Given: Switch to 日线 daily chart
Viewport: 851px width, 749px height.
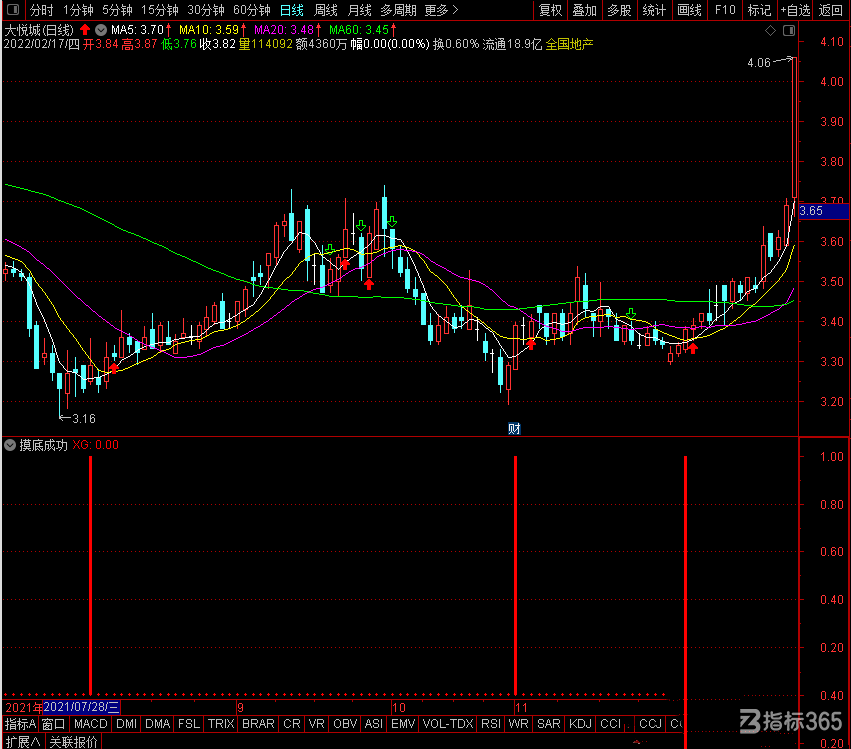Looking at the screenshot, I should pyautogui.click(x=291, y=10).
